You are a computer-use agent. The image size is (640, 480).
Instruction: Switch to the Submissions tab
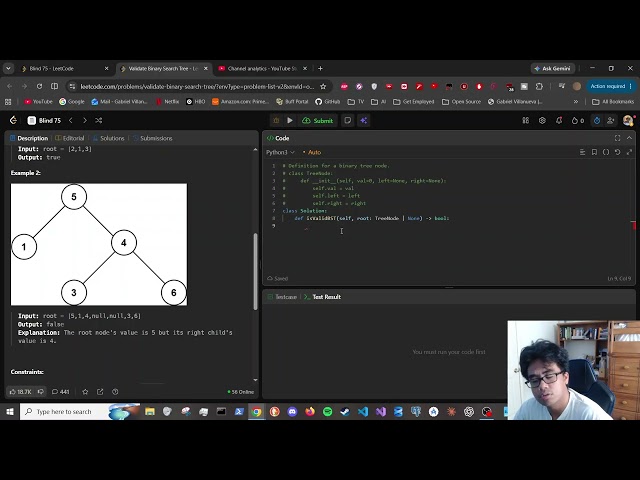(x=153, y=138)
